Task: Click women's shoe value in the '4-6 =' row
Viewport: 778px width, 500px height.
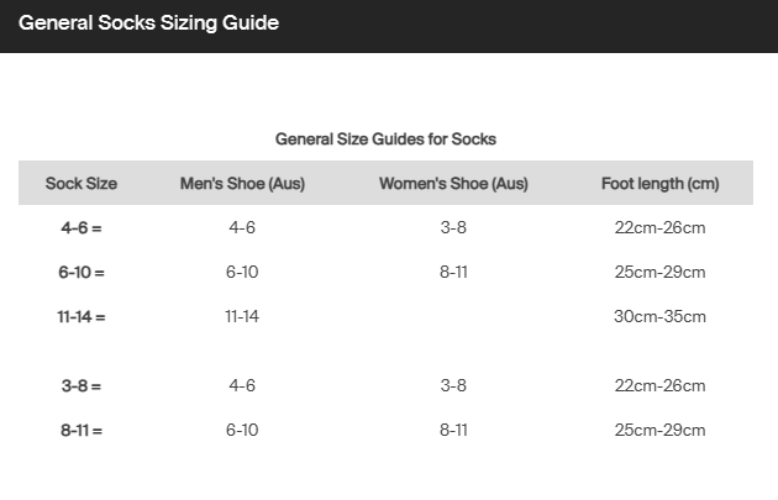Action: pos(453,228)
